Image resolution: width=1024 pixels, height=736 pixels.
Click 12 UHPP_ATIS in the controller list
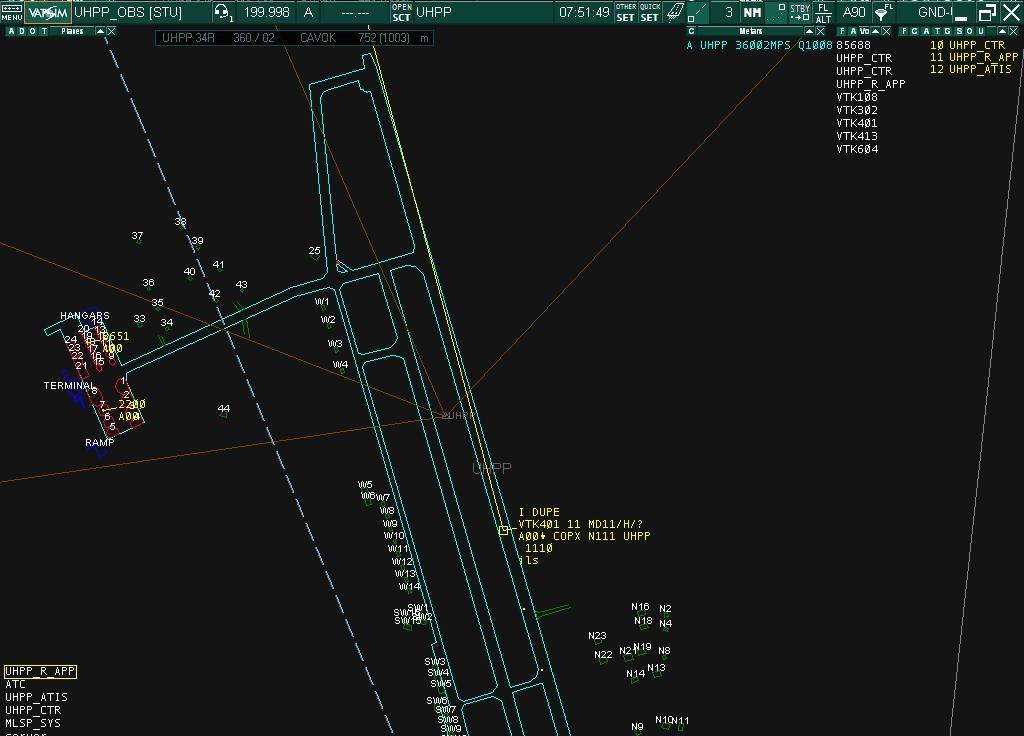[970, 69]
